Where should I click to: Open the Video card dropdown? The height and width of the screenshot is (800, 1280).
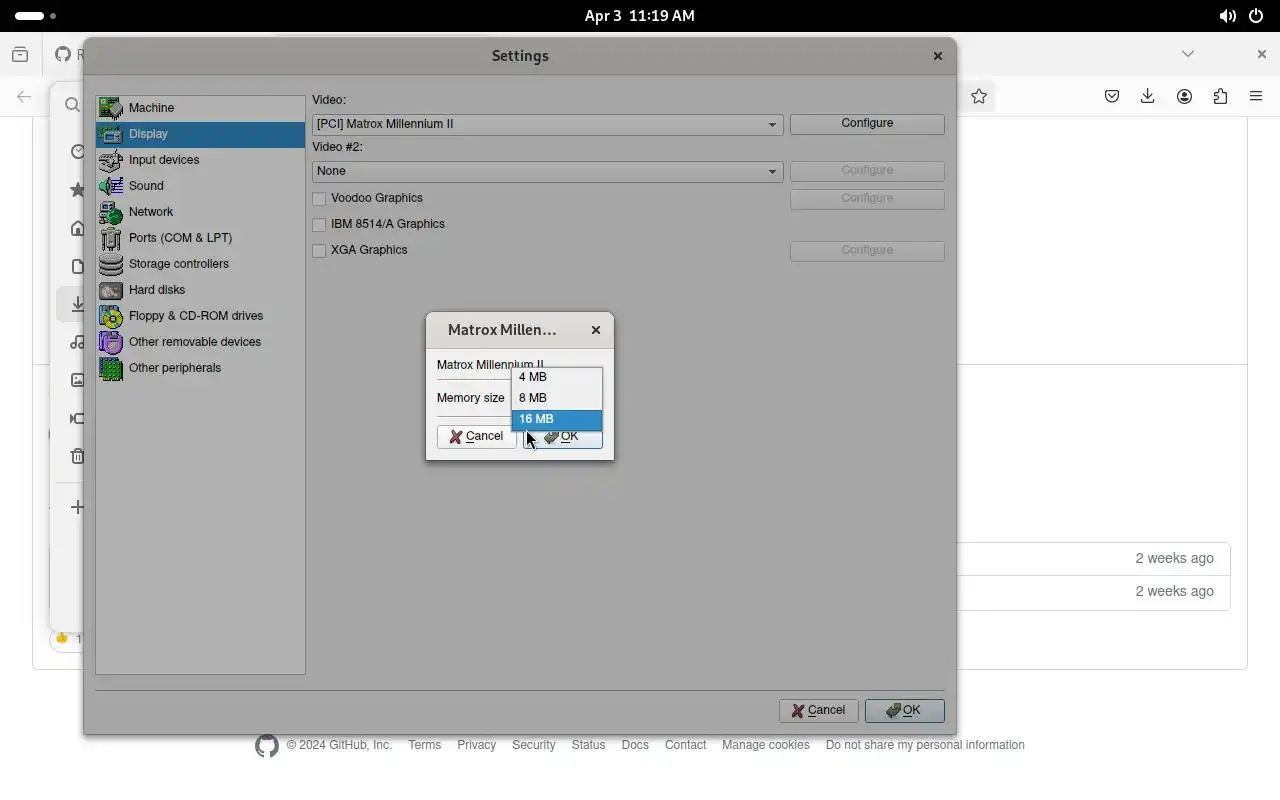click(x=547, y=124)
